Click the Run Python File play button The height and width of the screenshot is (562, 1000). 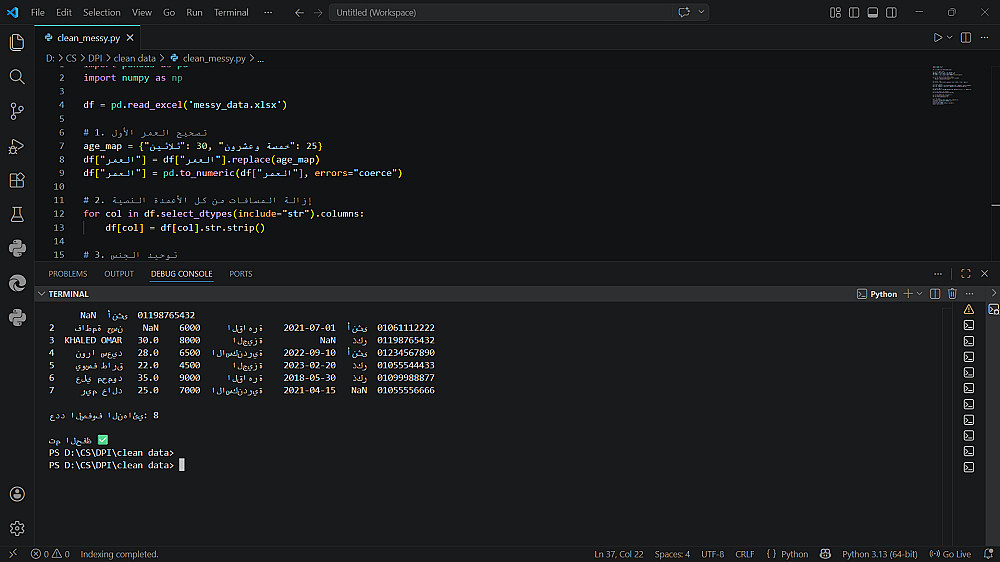(x=938, y=37)
